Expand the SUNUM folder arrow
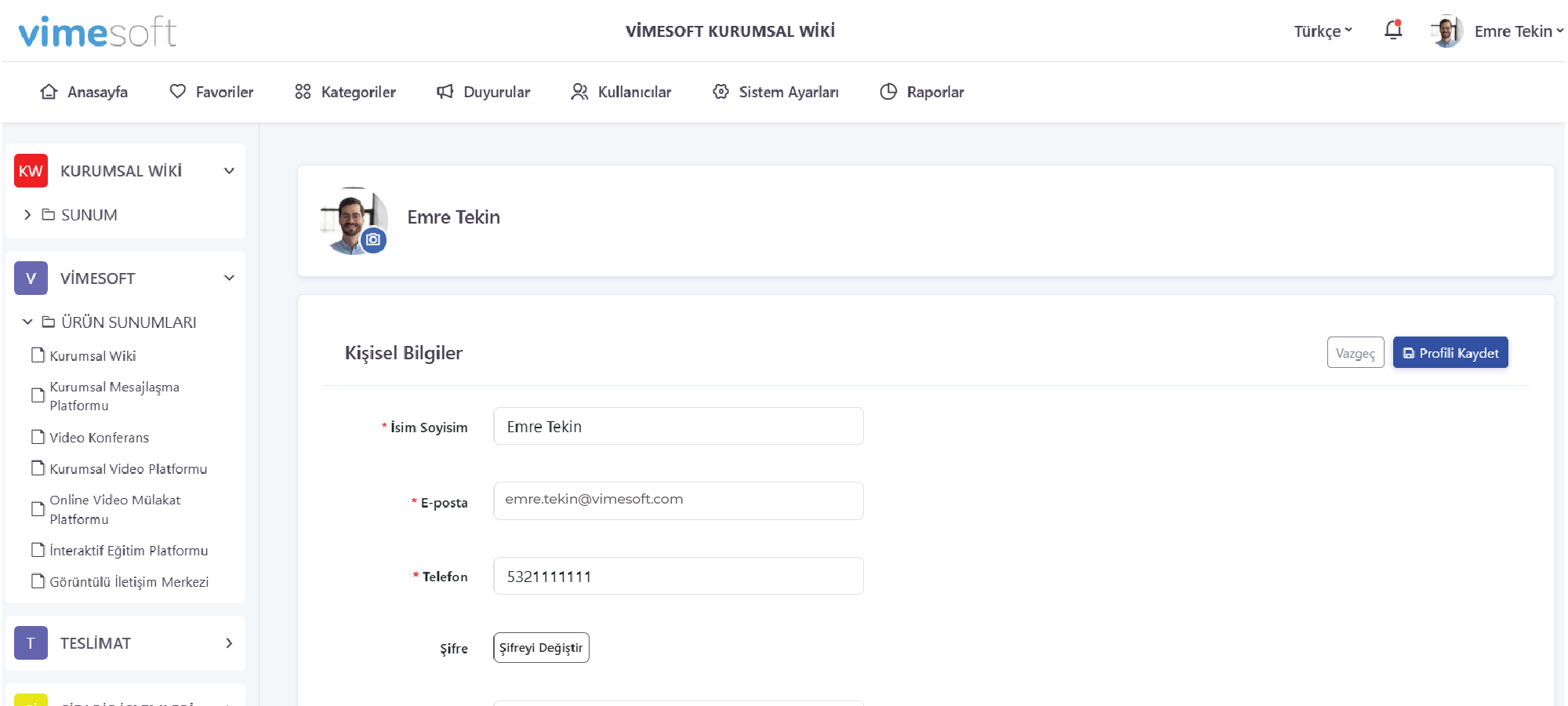Image resolution: width=1568 pixels, height=706 pixels. click(x=27, y=215)
